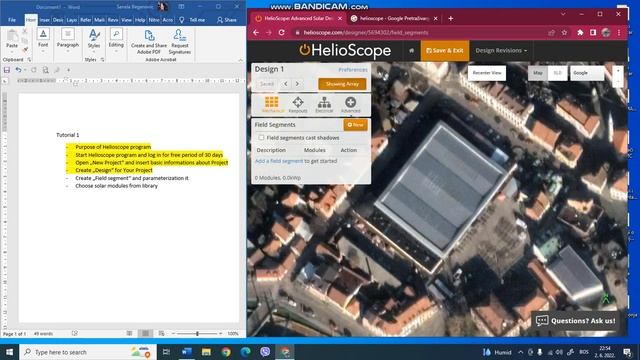
Task: Open the File tab in Word
Action: [x=12, y=20]
